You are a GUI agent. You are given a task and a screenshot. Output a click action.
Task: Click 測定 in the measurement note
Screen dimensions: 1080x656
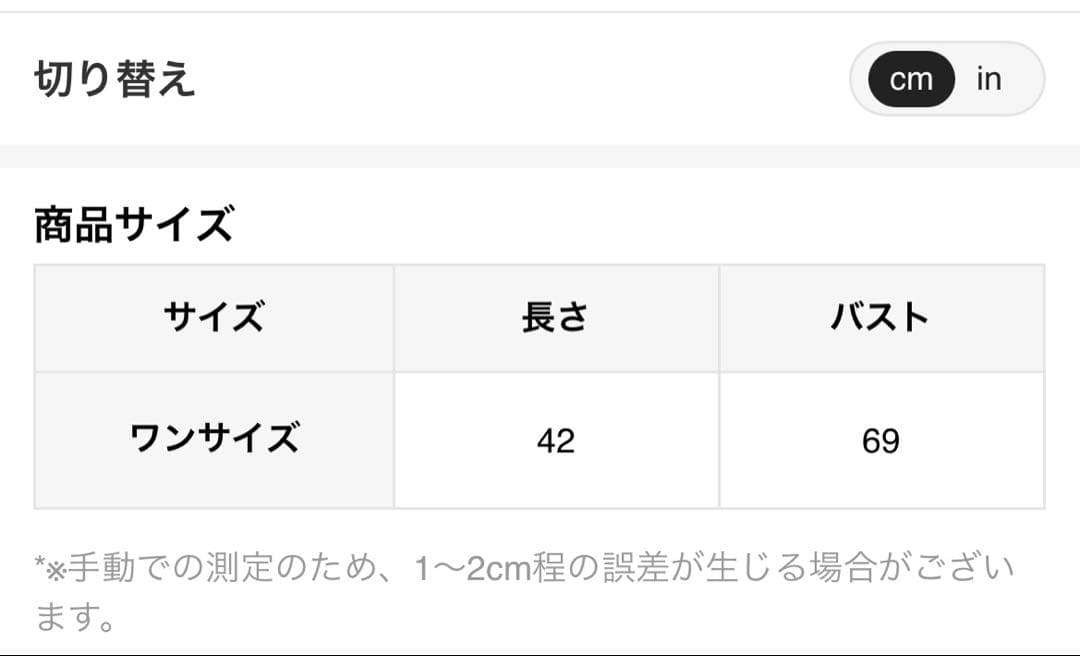(x=240, y=569)
